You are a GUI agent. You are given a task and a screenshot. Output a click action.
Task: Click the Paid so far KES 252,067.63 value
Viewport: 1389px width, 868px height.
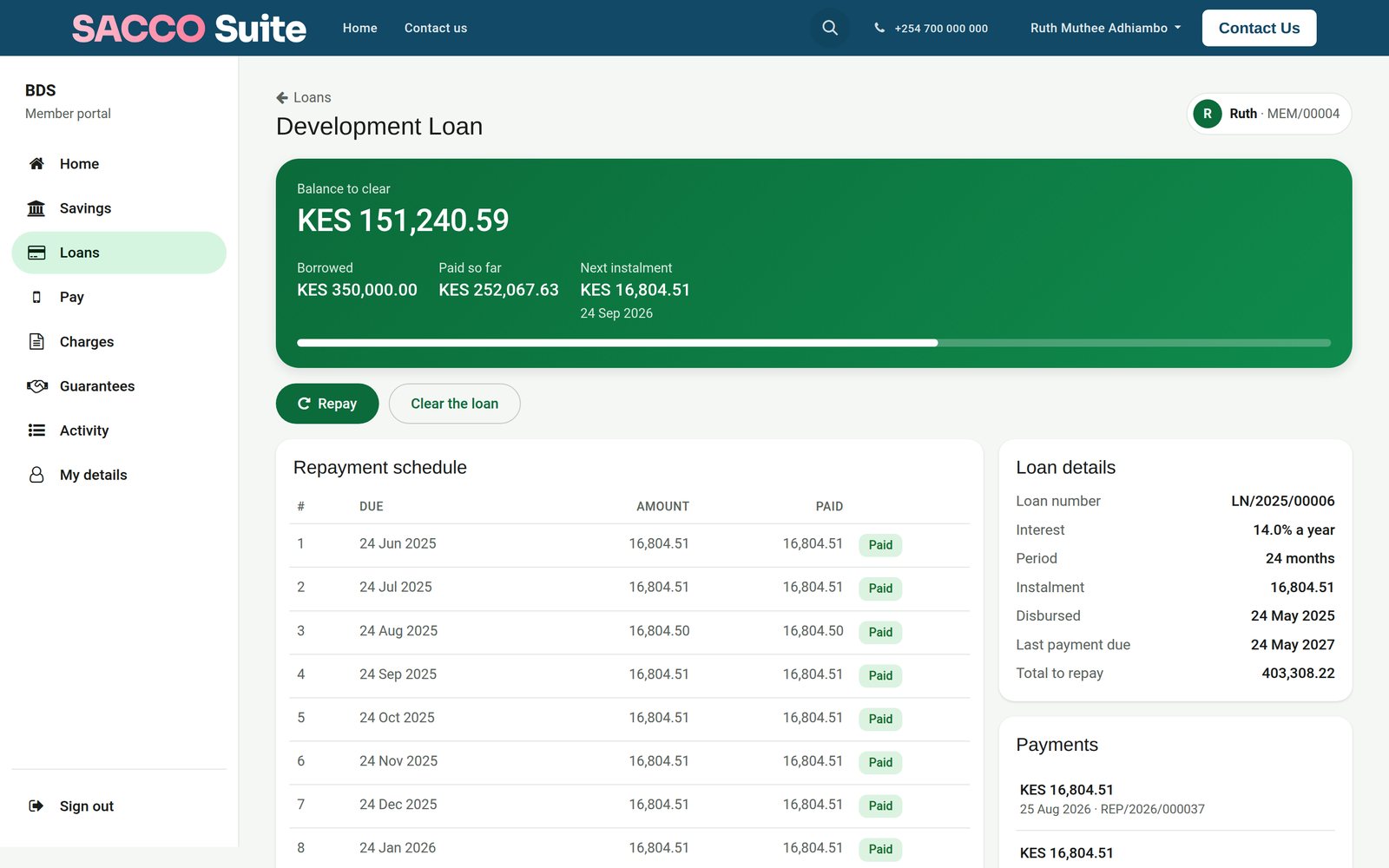click(498, 290)
